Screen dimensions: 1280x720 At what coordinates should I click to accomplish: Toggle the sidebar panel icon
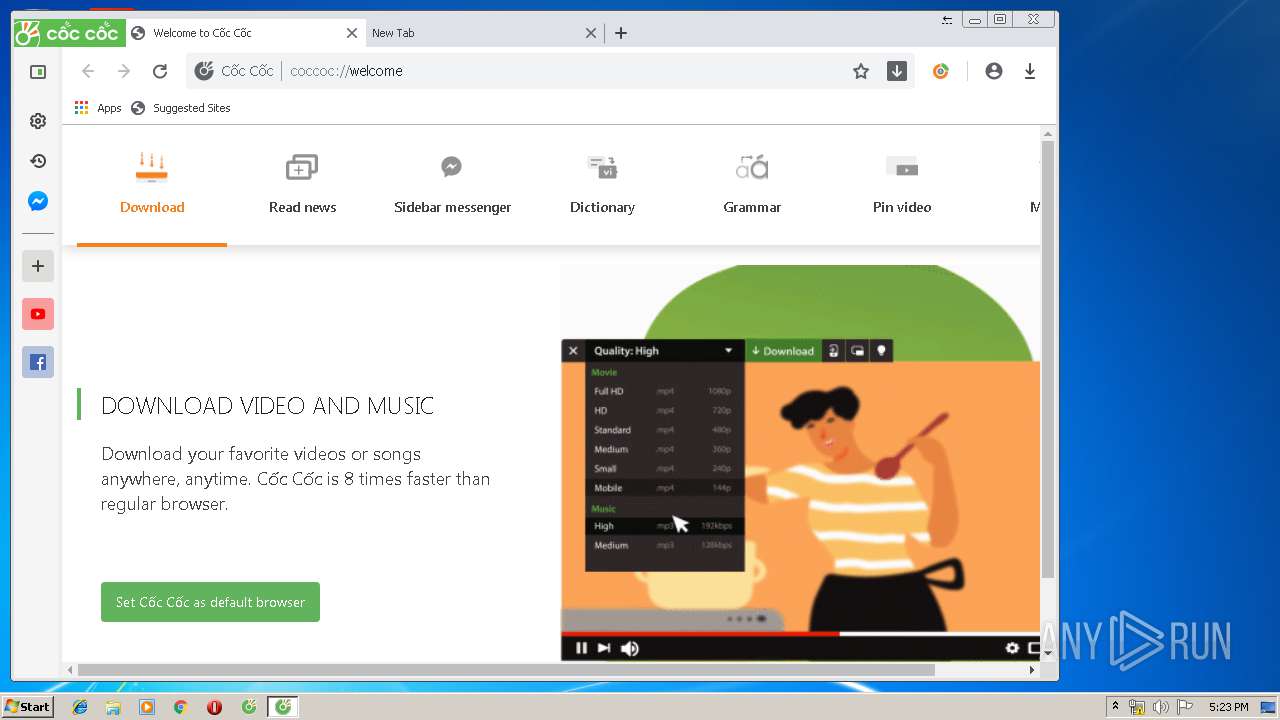pyautogui.click(x=38, y=72)
